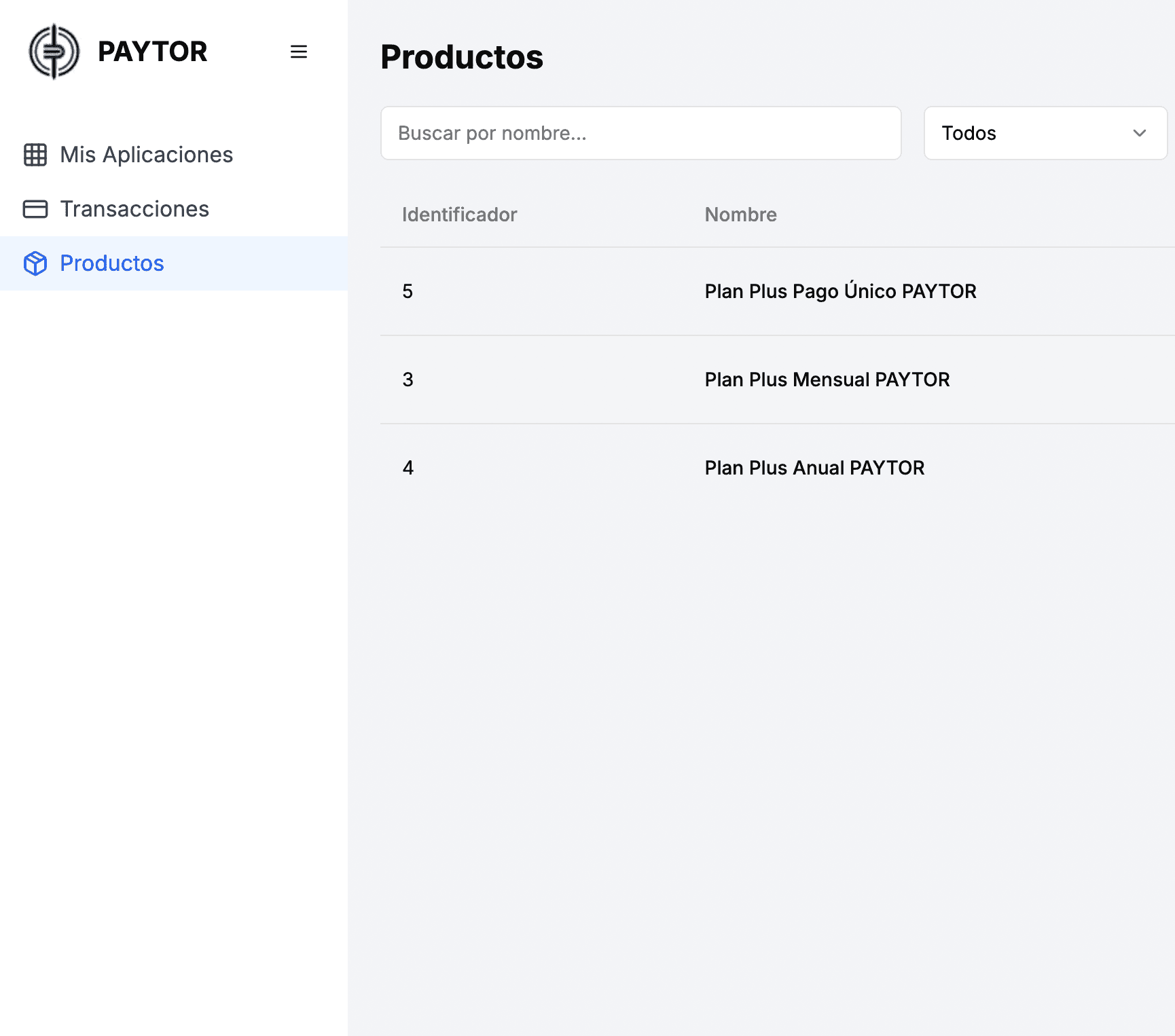
Task: Click the Identificador column header
Action: point(460,215)
